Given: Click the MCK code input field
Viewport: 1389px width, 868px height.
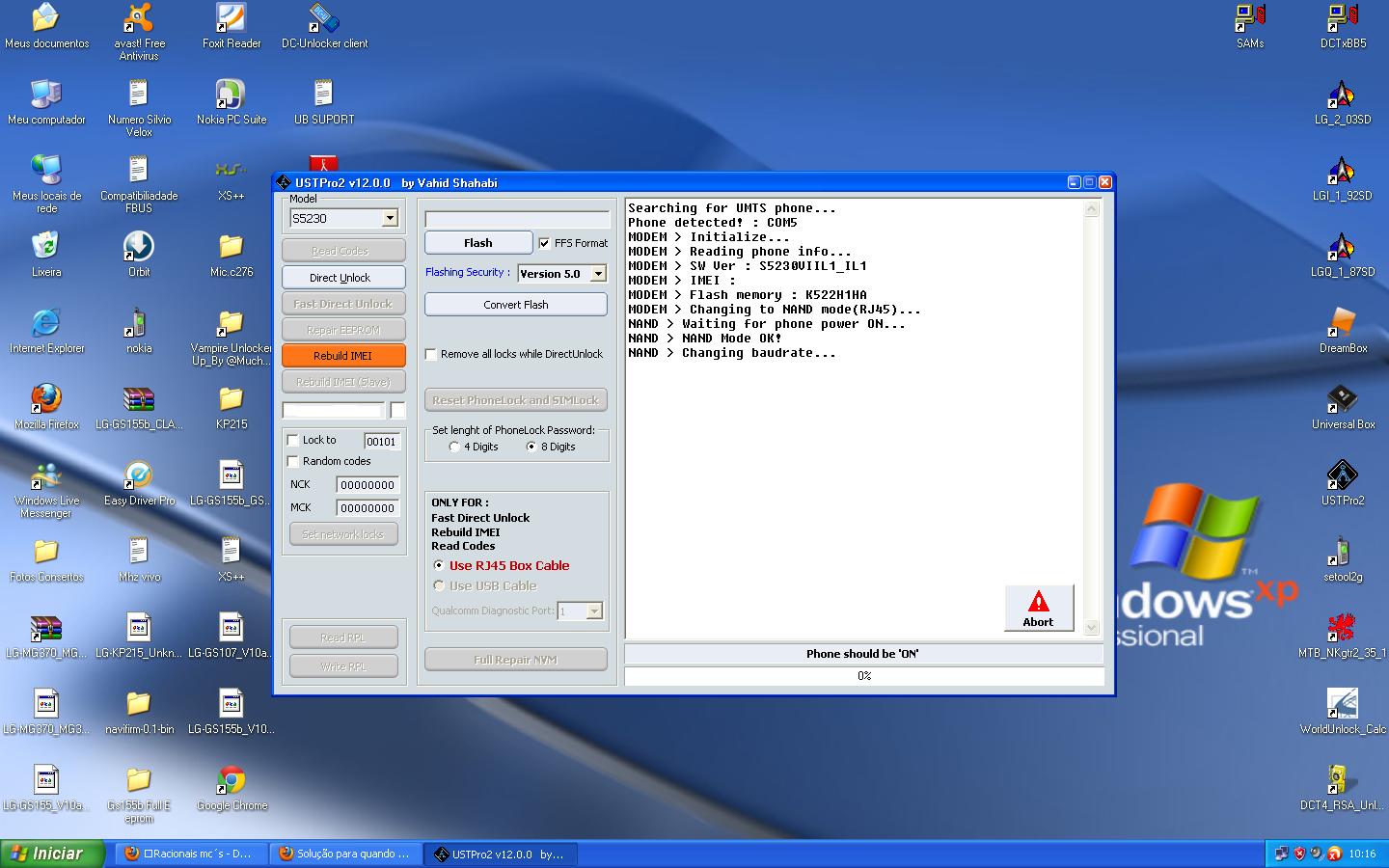Looking at the screenshot, I should (x=368, y=508).
